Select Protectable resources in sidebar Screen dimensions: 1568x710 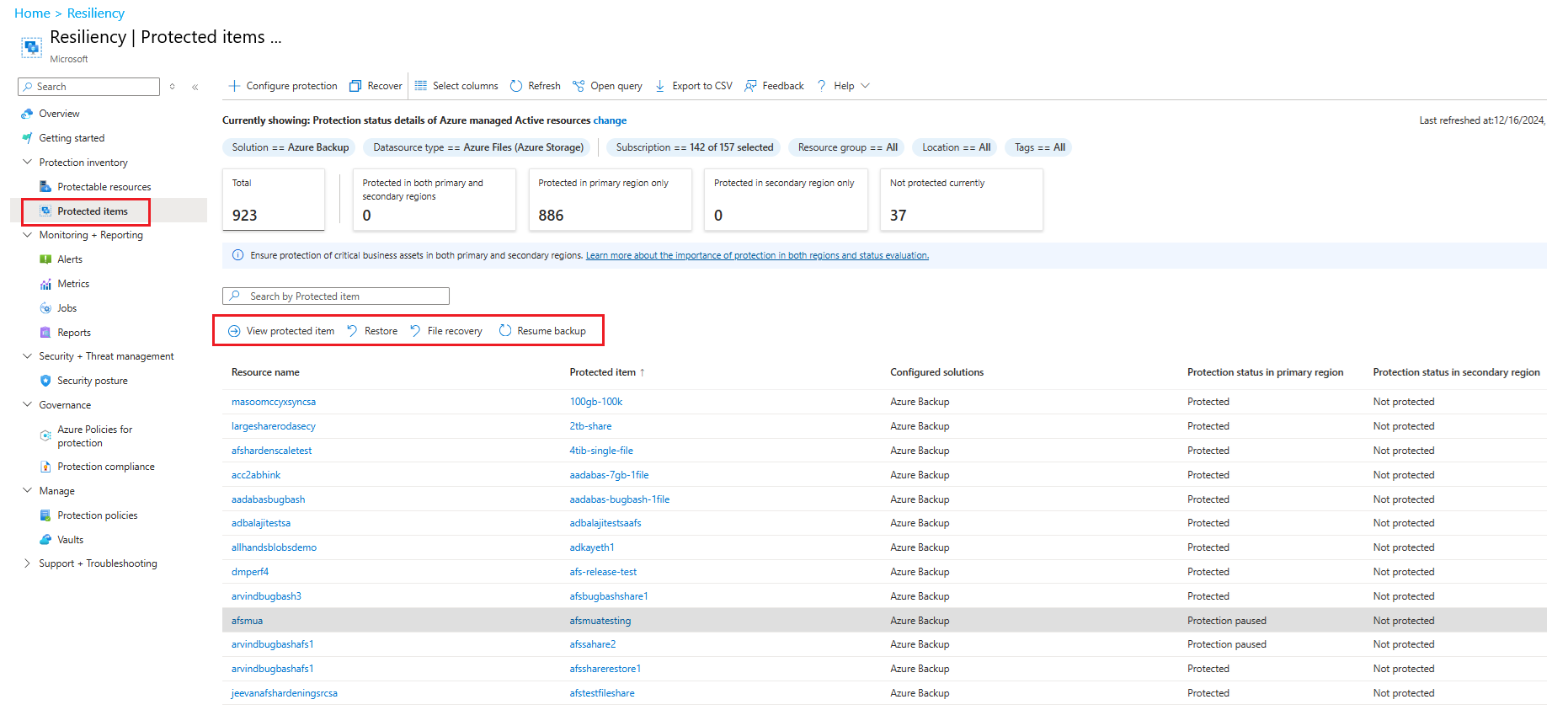104,187
